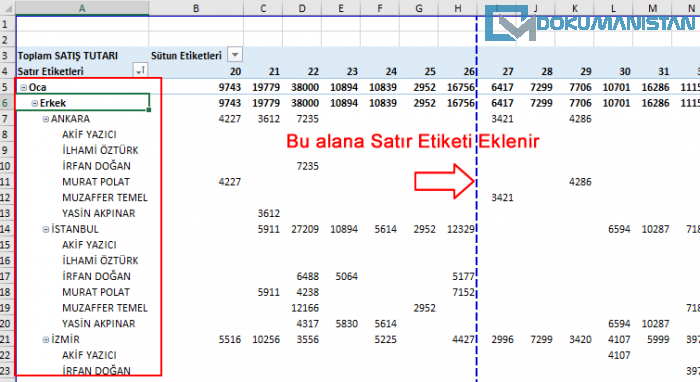Click value 5830 in row 20
Screen dimensions: 700x382
click(346, 324)
